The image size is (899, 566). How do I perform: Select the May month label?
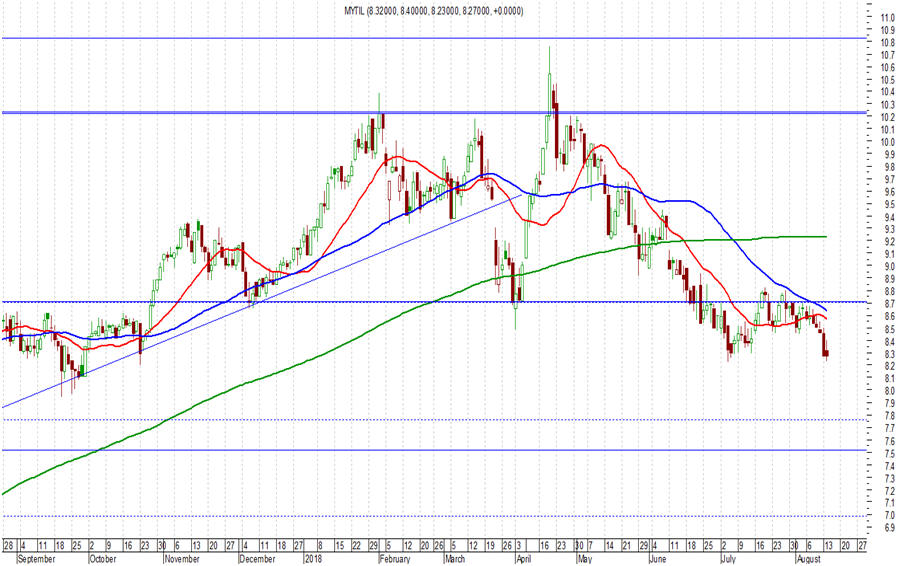point(584,559)
